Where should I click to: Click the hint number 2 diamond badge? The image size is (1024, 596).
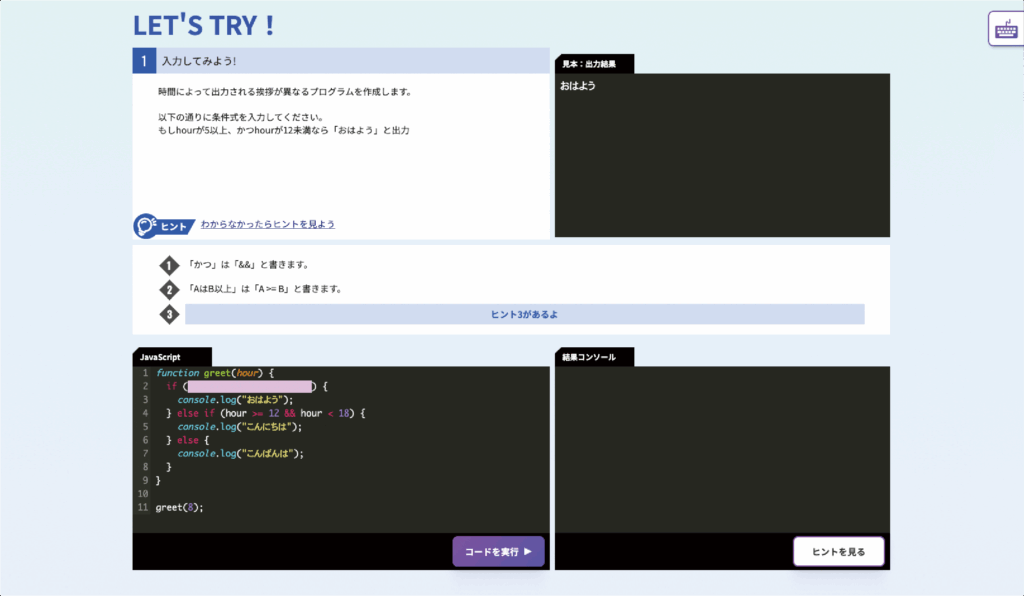point(170,290)
